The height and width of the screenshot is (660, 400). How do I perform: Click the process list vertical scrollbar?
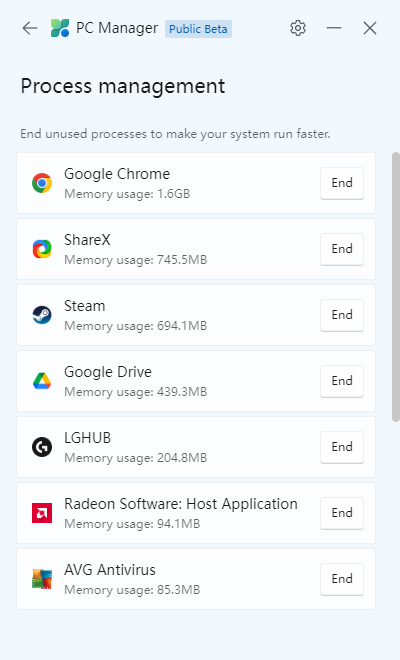coord(395,287)
